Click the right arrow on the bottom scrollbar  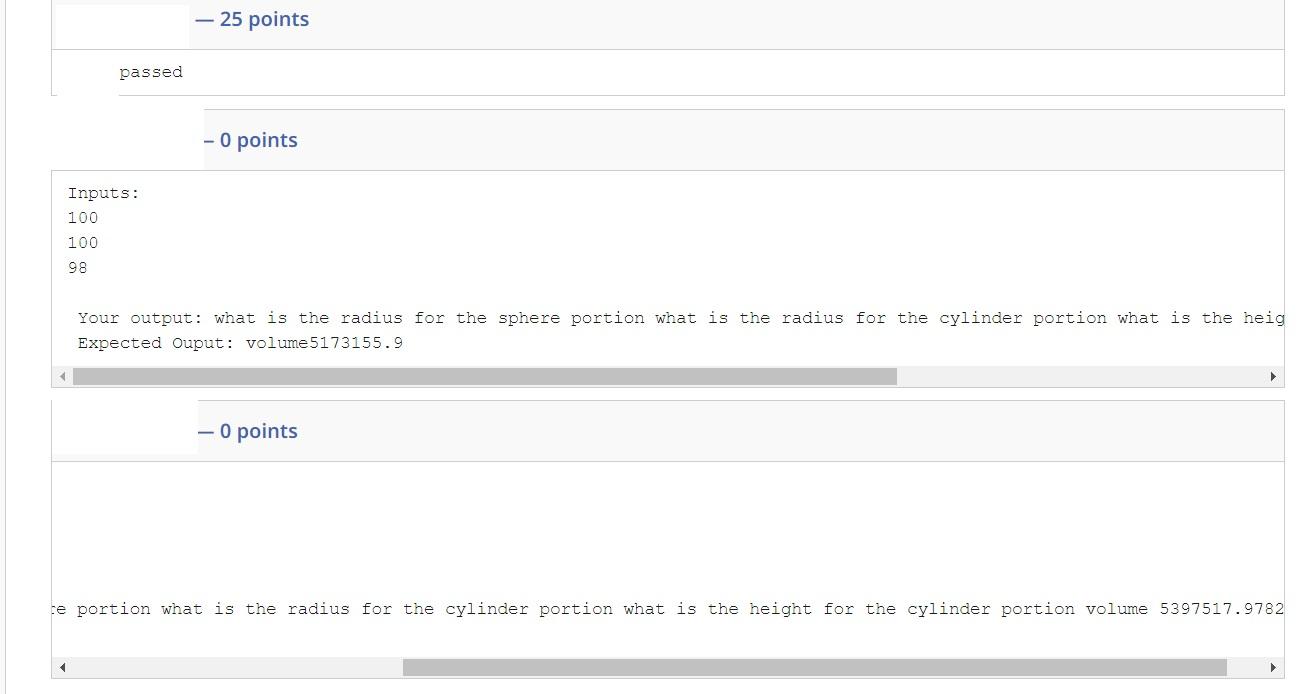[x=1274, y=665]
